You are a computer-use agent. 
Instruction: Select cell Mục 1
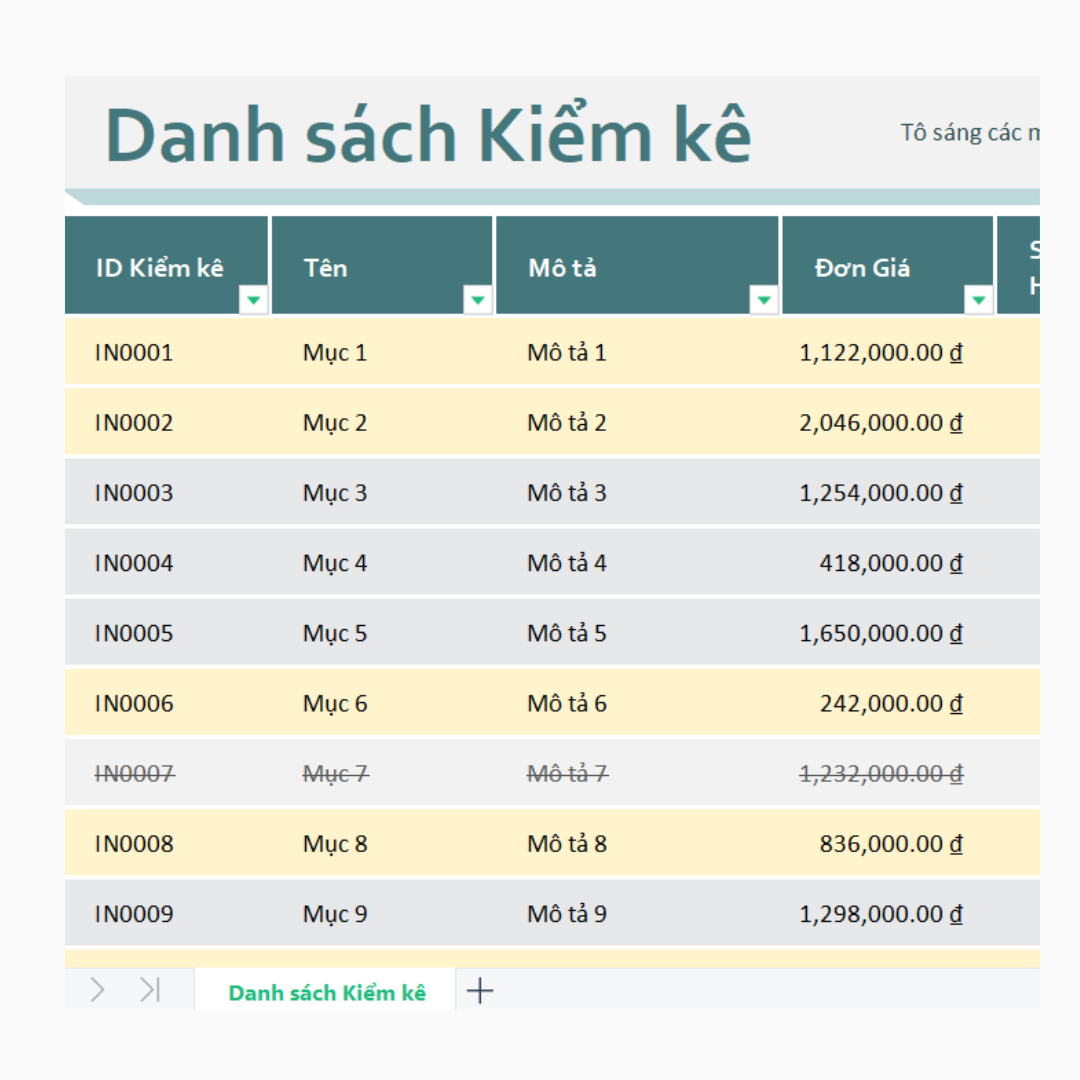(382, 352)
